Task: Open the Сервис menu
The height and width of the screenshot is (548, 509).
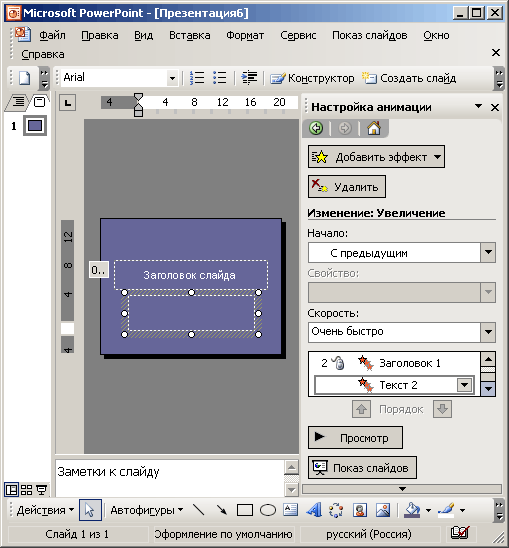Action: (298, 35)
